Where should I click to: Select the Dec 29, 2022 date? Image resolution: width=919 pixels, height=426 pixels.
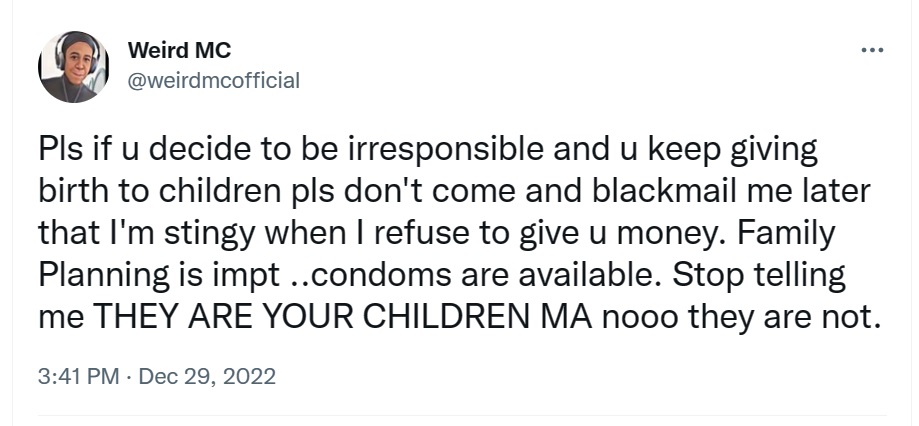click(x=206, y=377)
